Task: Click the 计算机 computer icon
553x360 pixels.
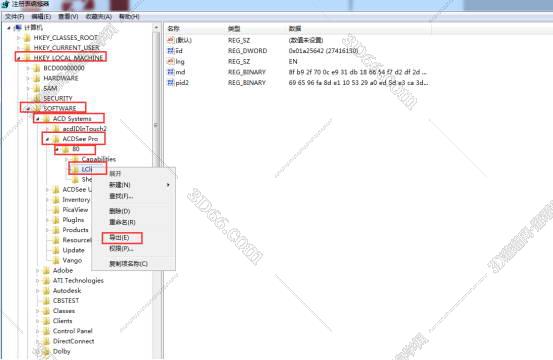Action: pos(17,28)
